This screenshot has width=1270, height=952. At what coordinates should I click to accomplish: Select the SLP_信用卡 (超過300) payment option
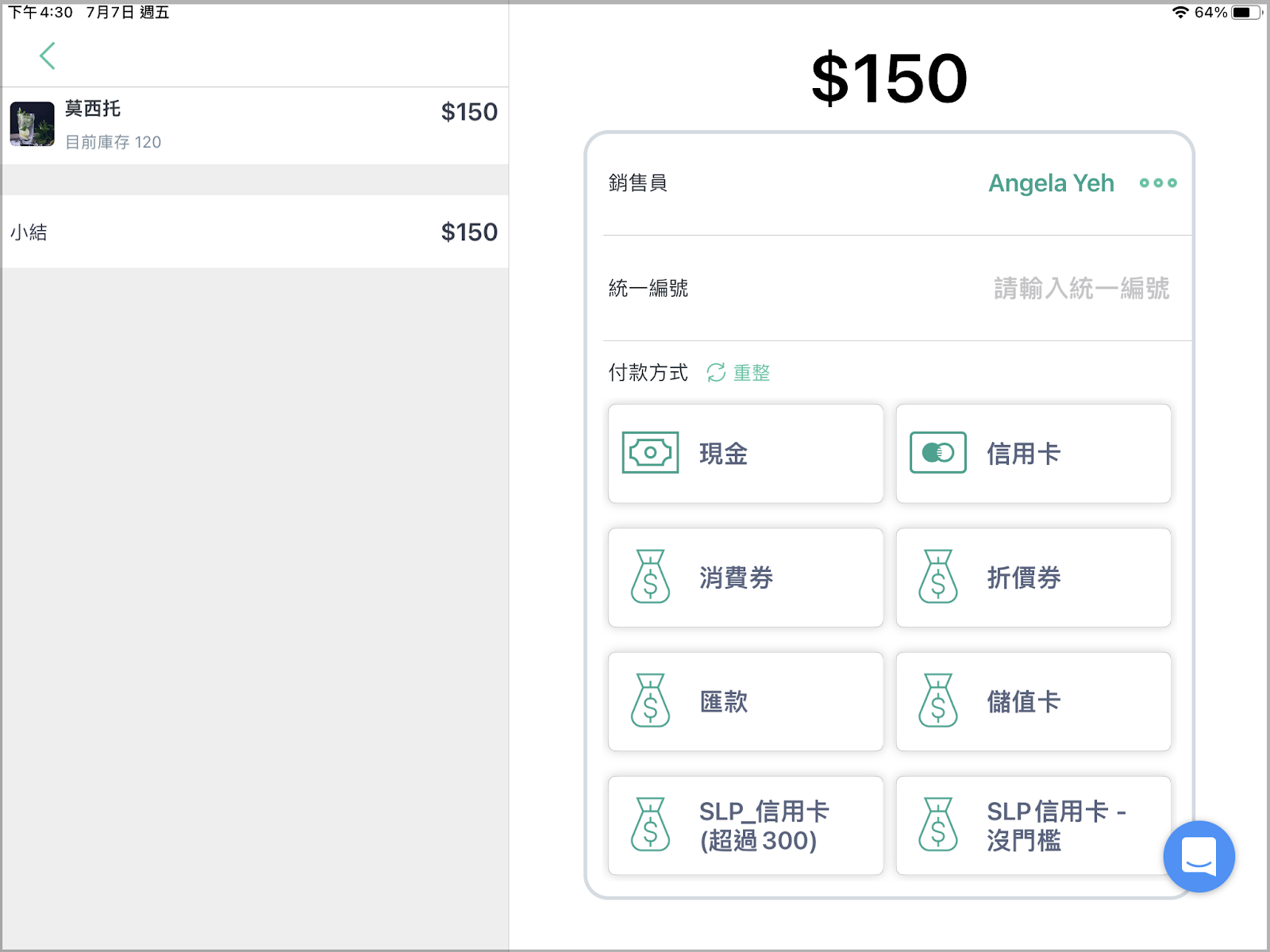(x=745, y=826)
